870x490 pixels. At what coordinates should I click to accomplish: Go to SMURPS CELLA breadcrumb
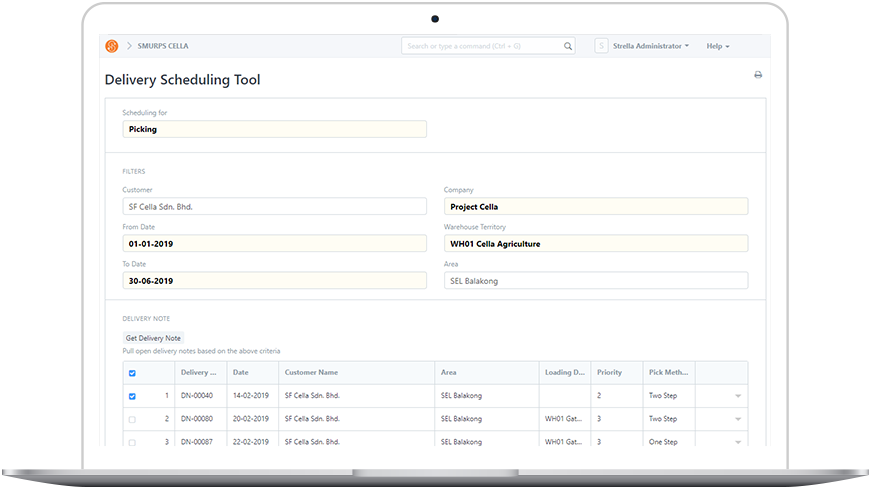(164, 46)
